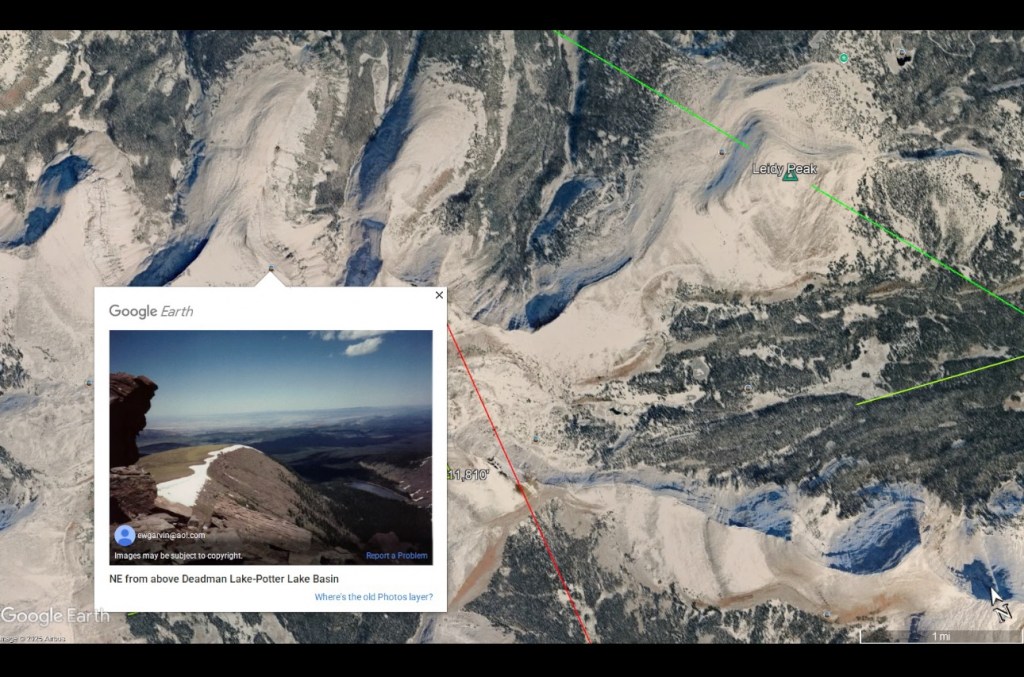The height and width of the screenshot is (677, 1024).
Task: Open the photo marker at the far left map edge
Action: (x=89, y=383)
